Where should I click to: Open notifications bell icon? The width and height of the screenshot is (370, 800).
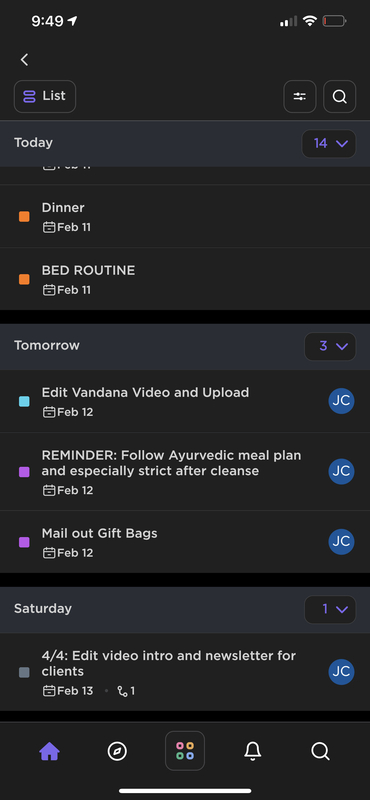[253, 751]
